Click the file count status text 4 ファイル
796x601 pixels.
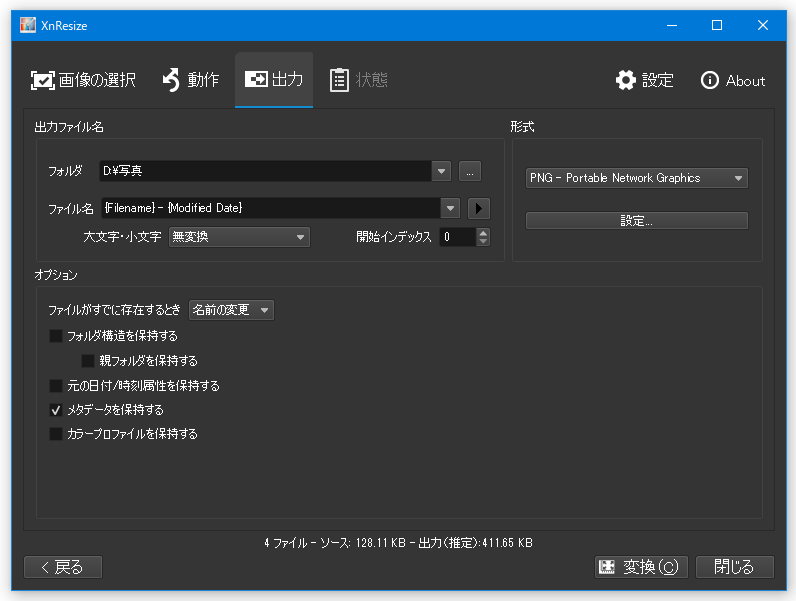(x=286, y=543)
